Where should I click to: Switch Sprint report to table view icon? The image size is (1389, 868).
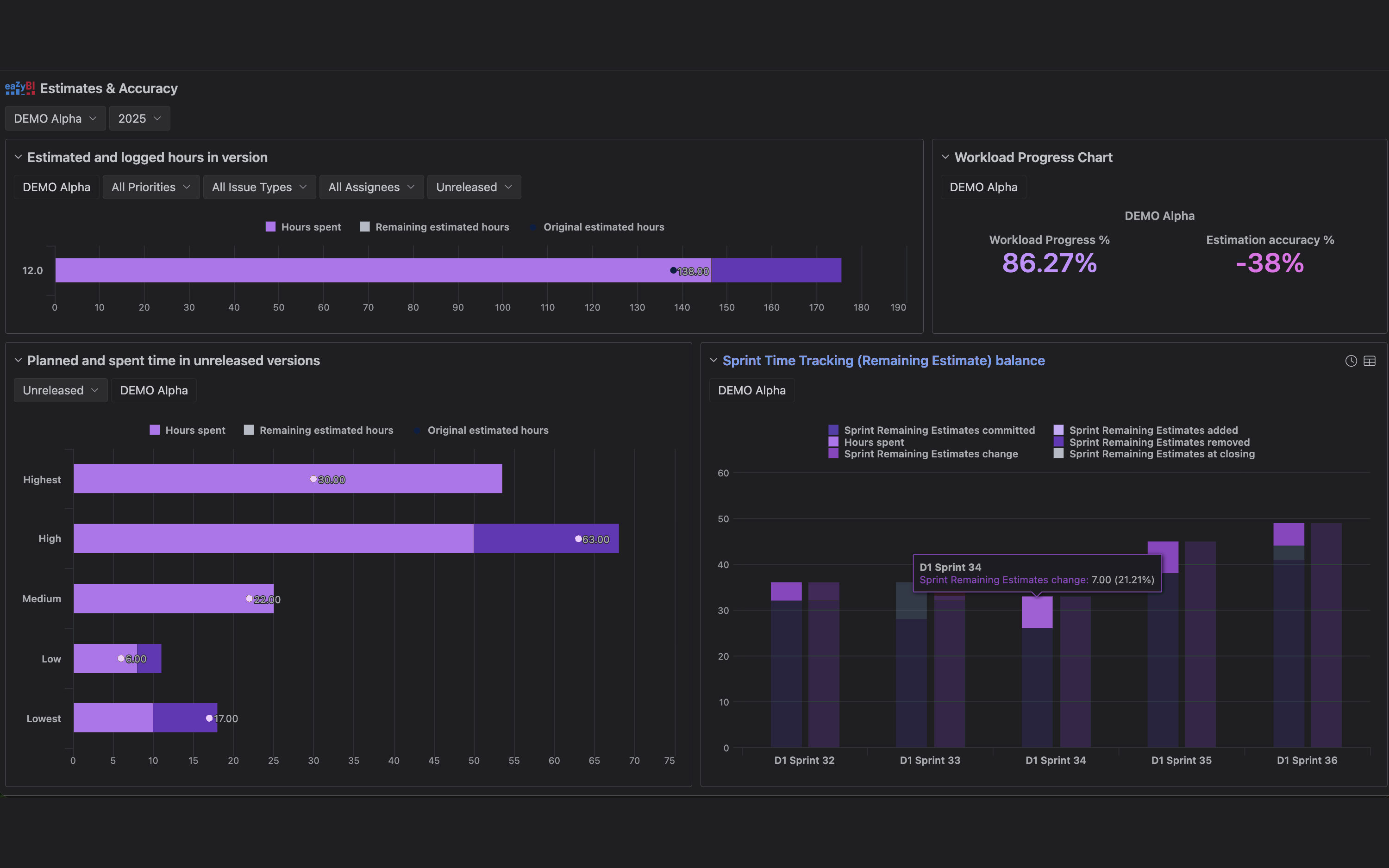pyautogui.click(x=1370, y=361)
